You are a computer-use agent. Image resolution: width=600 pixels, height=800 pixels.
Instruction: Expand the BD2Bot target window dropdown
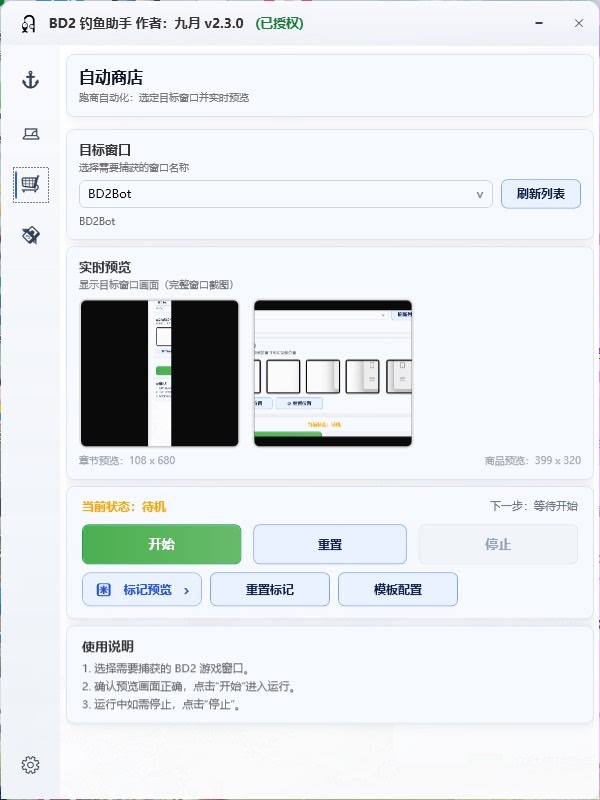tap(286, 194)
